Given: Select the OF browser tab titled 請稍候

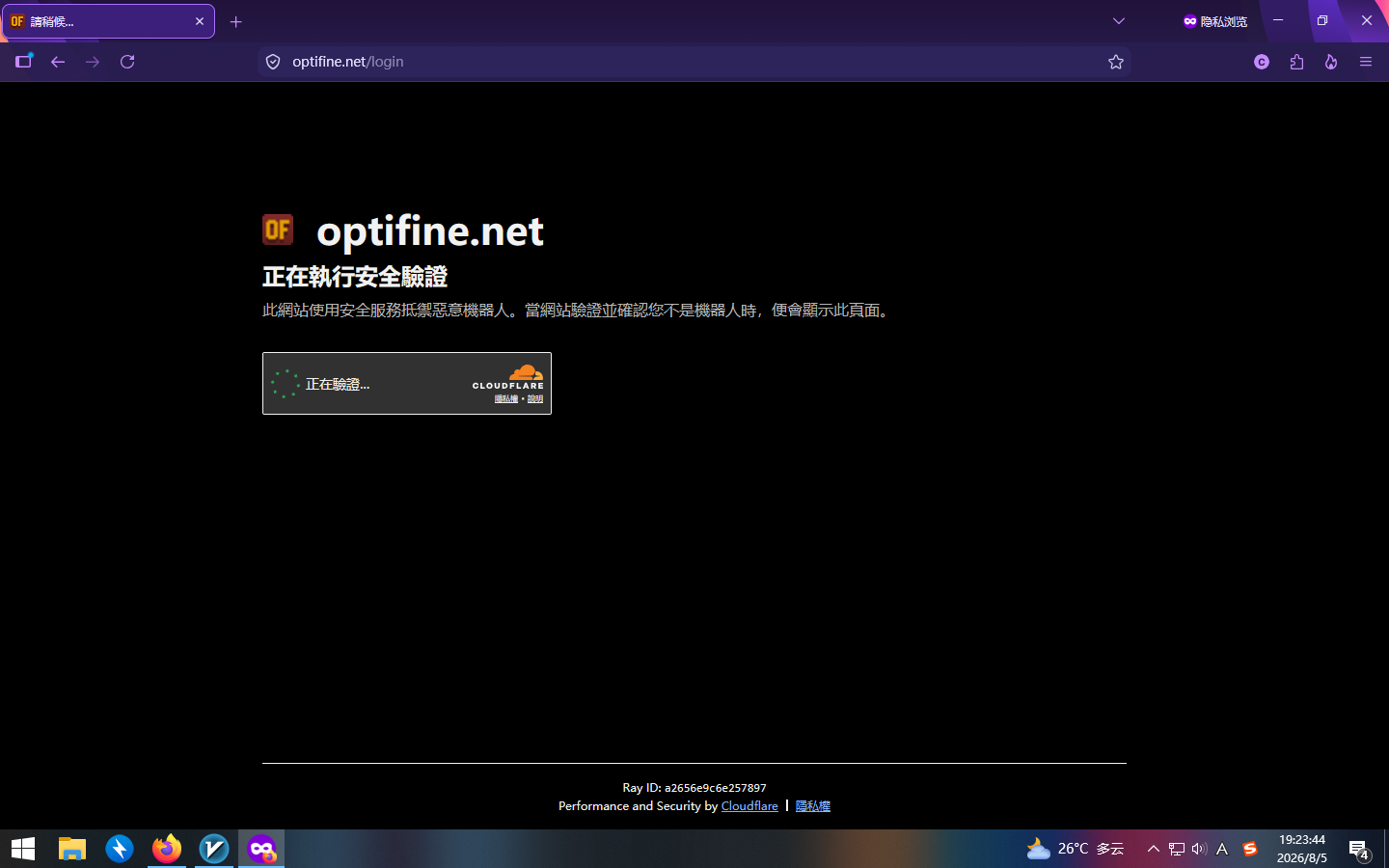Looking at the screenshot, I should tap(108, 21).
